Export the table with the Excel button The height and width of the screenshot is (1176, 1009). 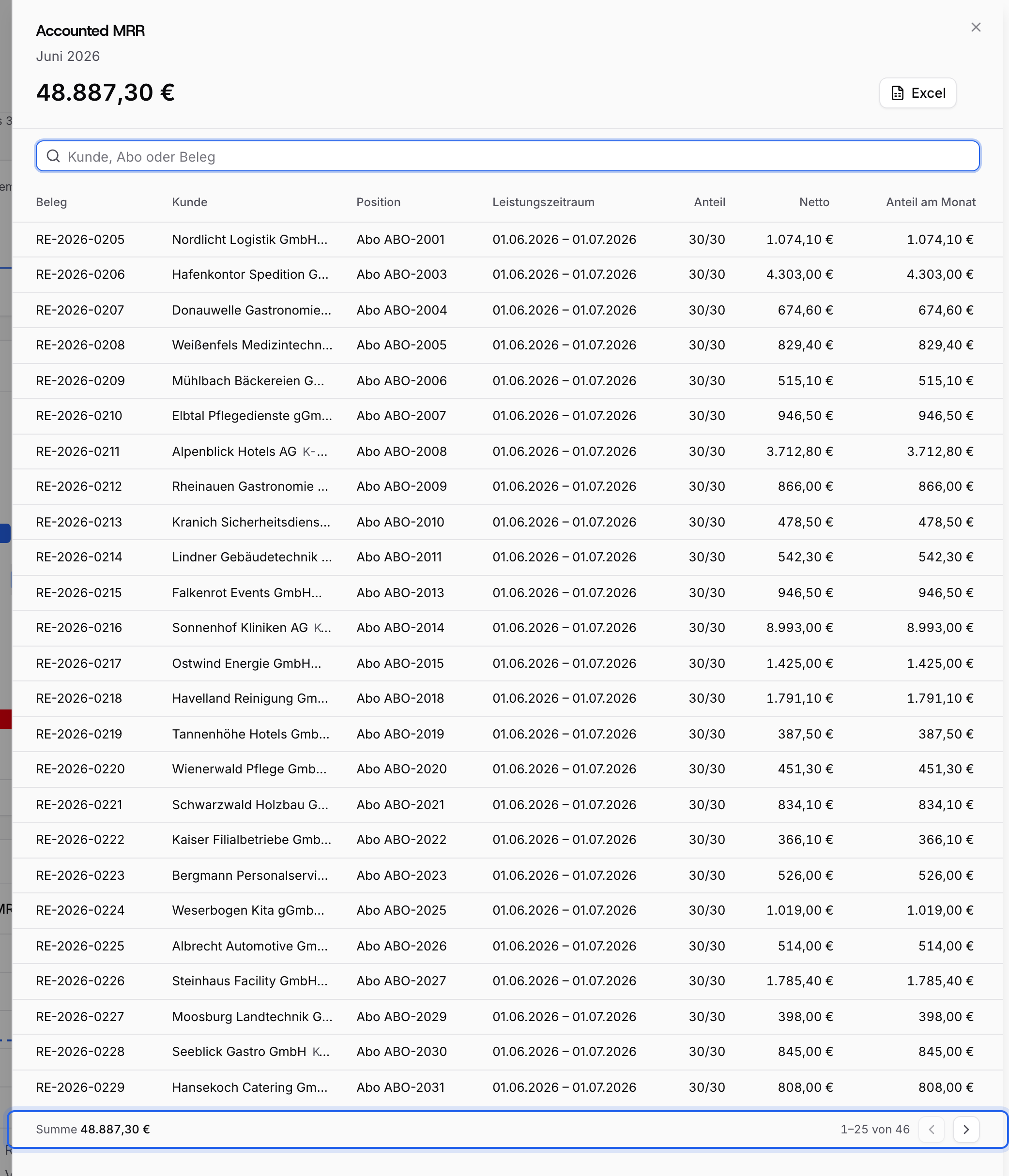click(x=917, y=93)
